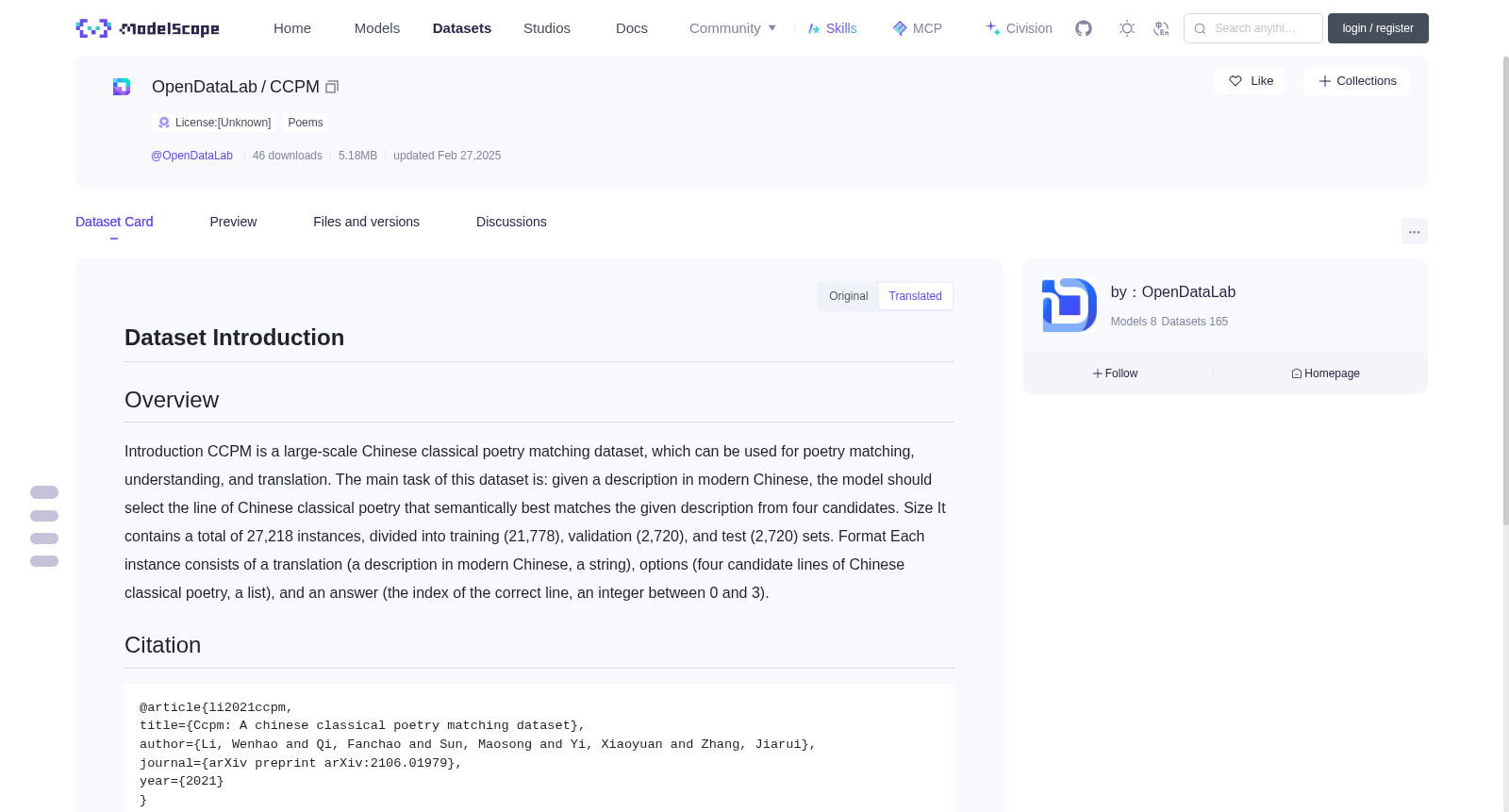Open the Models section
This screenshot has height=812, width=1509.
[x=377, y=28]
